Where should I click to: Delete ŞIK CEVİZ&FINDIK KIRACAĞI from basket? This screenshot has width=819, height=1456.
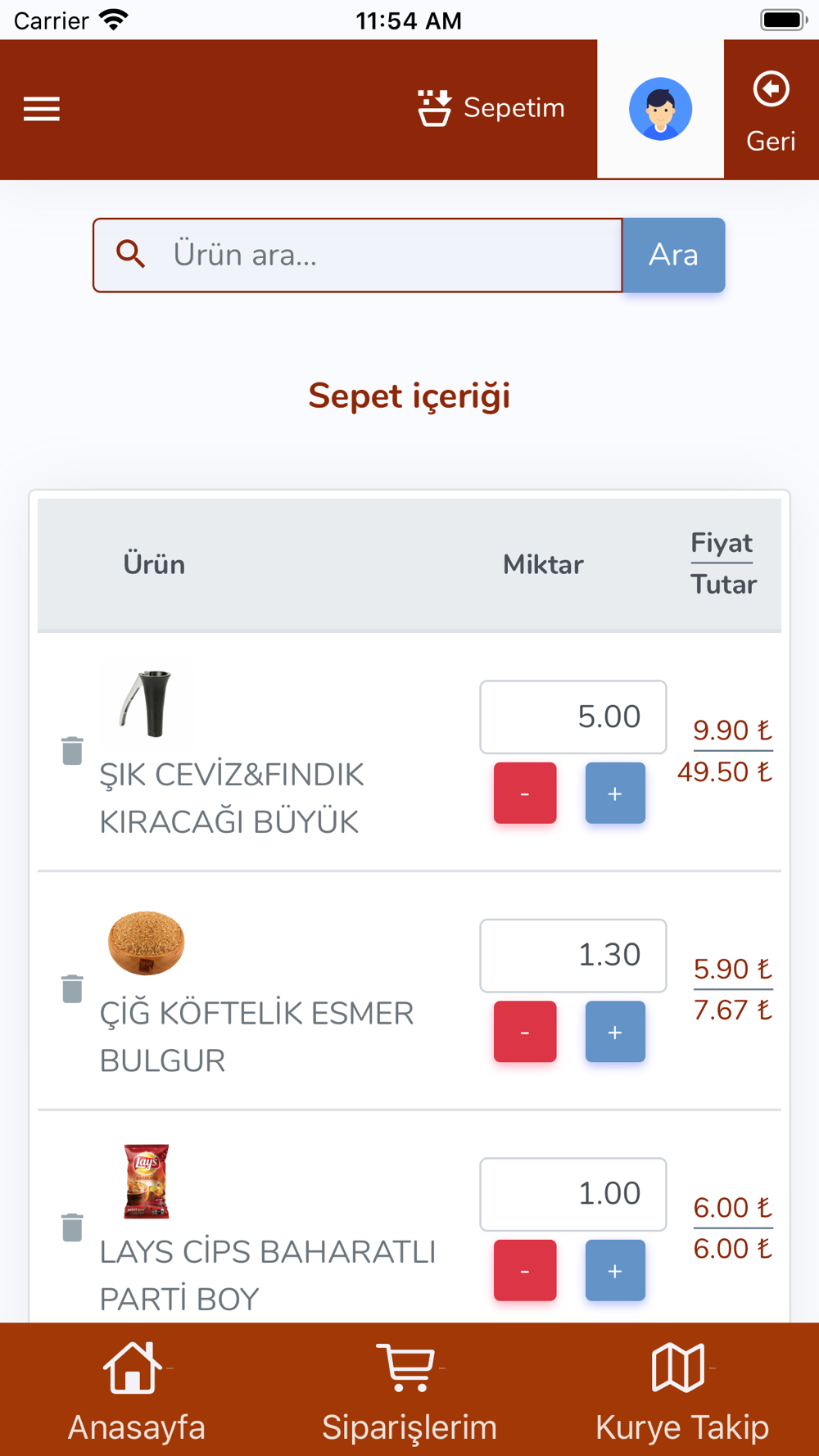[x=72, y=750]
